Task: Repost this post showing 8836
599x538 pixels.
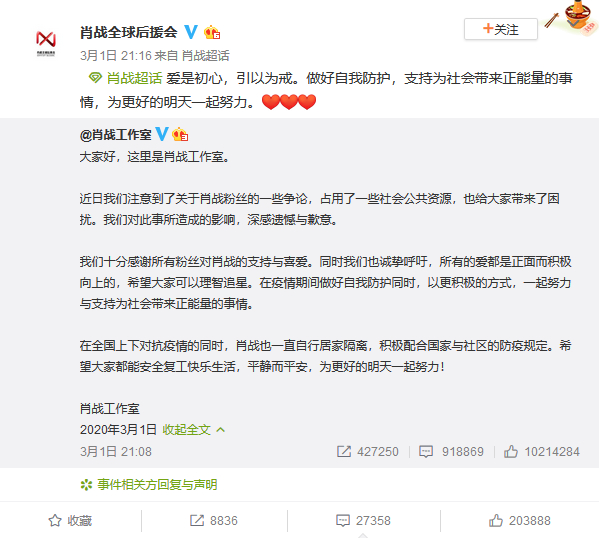Action: point(214,520)
